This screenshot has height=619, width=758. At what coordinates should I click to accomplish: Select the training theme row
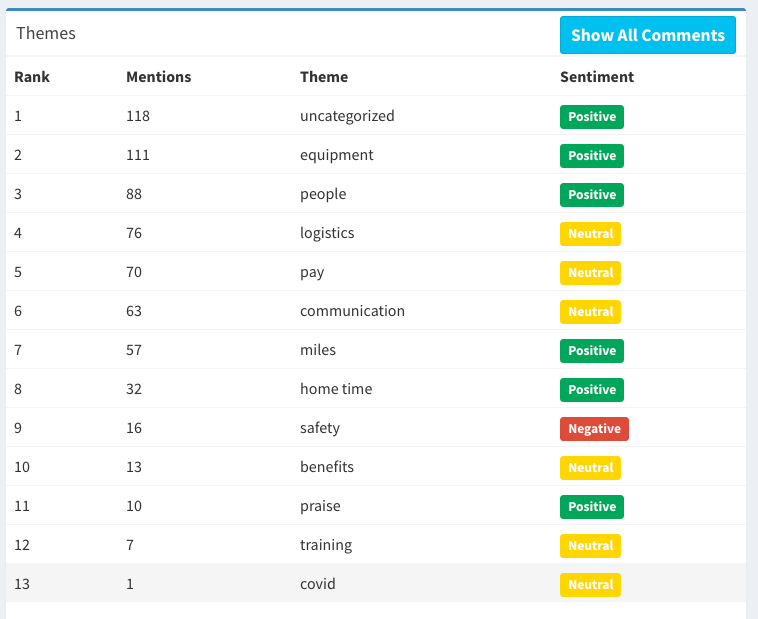click(x=376, y=545)
